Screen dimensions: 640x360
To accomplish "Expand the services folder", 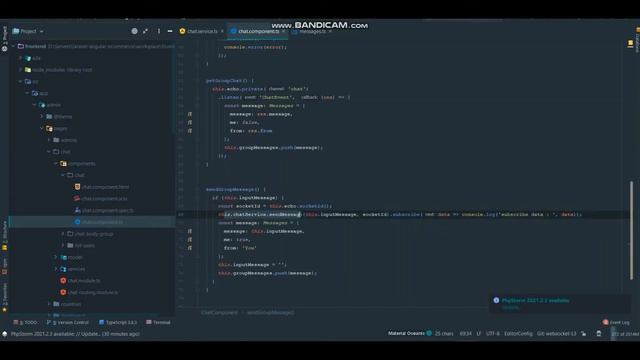I will pos(56,269).
